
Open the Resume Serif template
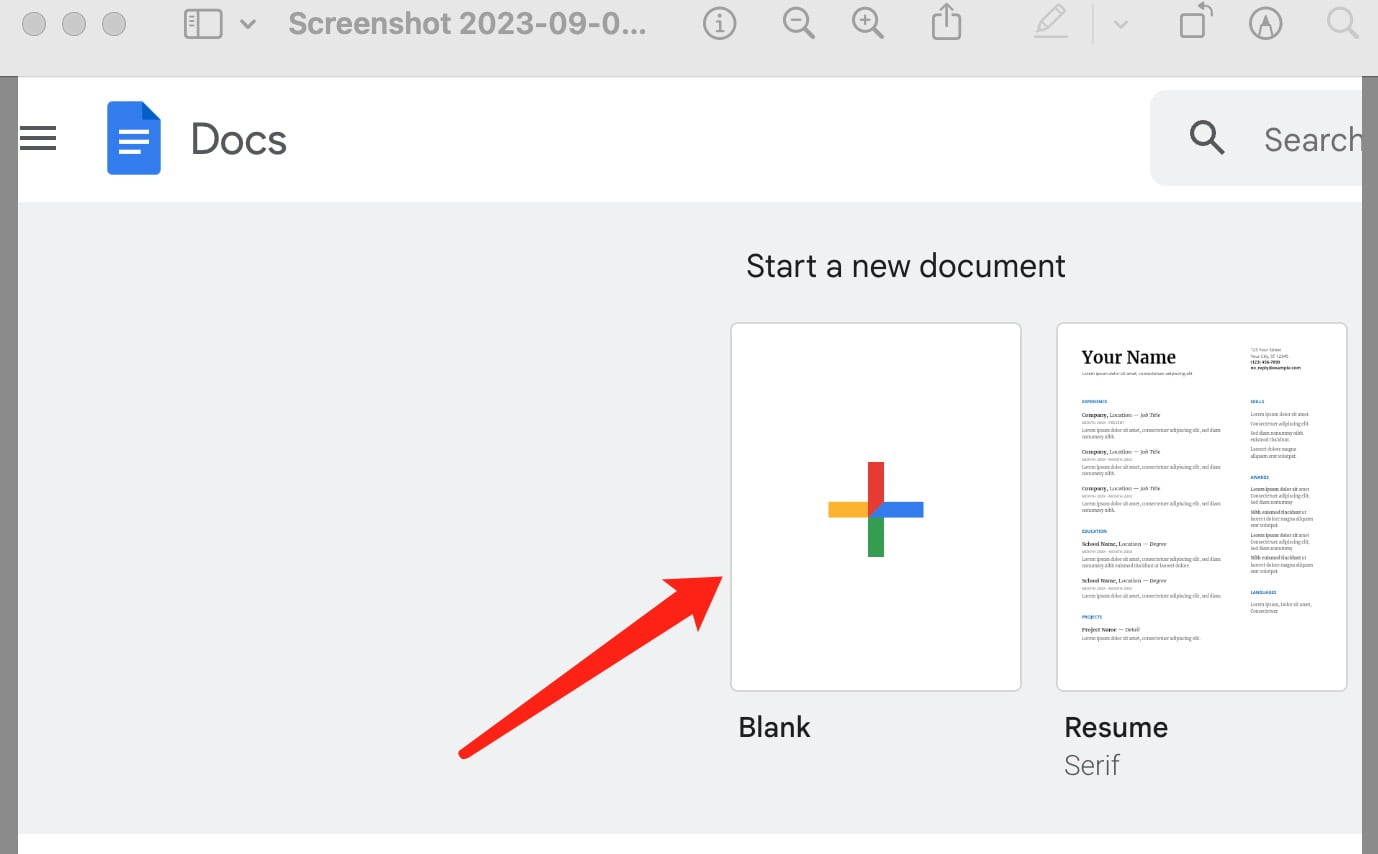click(x=1202, y=507)
